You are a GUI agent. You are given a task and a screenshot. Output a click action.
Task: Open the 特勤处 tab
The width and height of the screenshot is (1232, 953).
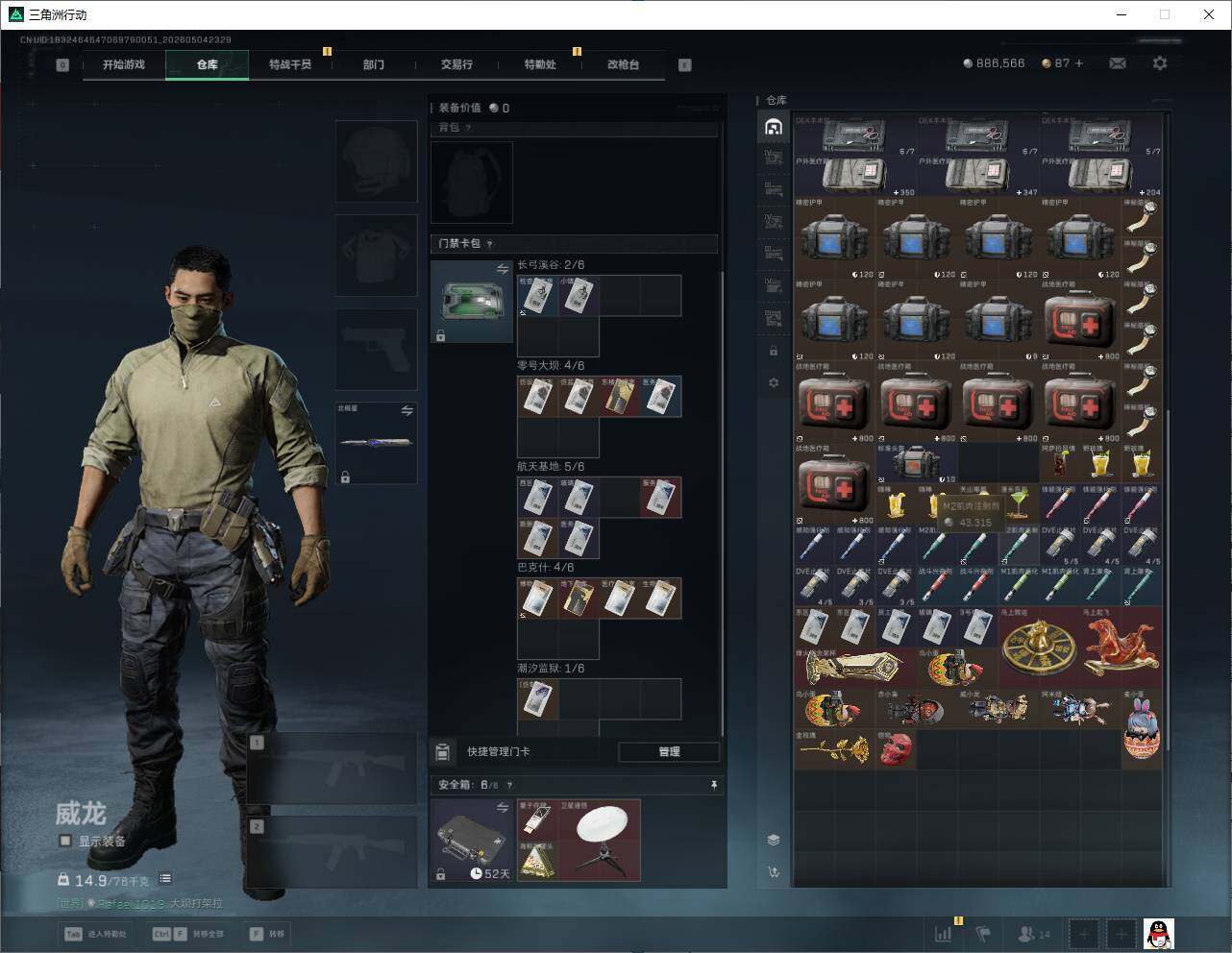(x=539, y=64)
